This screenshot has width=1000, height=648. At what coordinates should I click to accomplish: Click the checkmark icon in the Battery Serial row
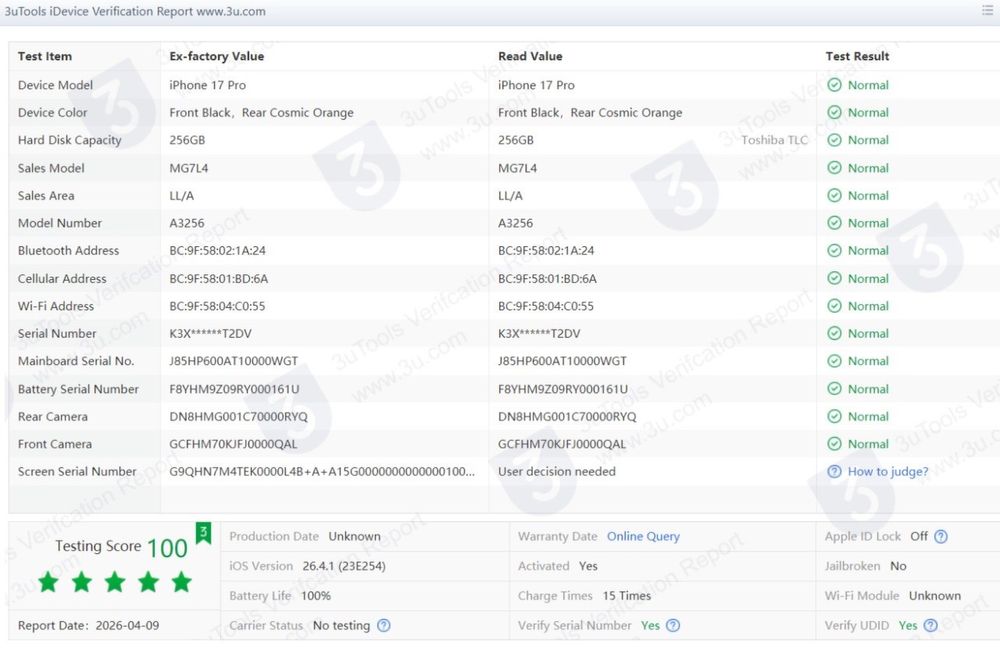point(834,388)
